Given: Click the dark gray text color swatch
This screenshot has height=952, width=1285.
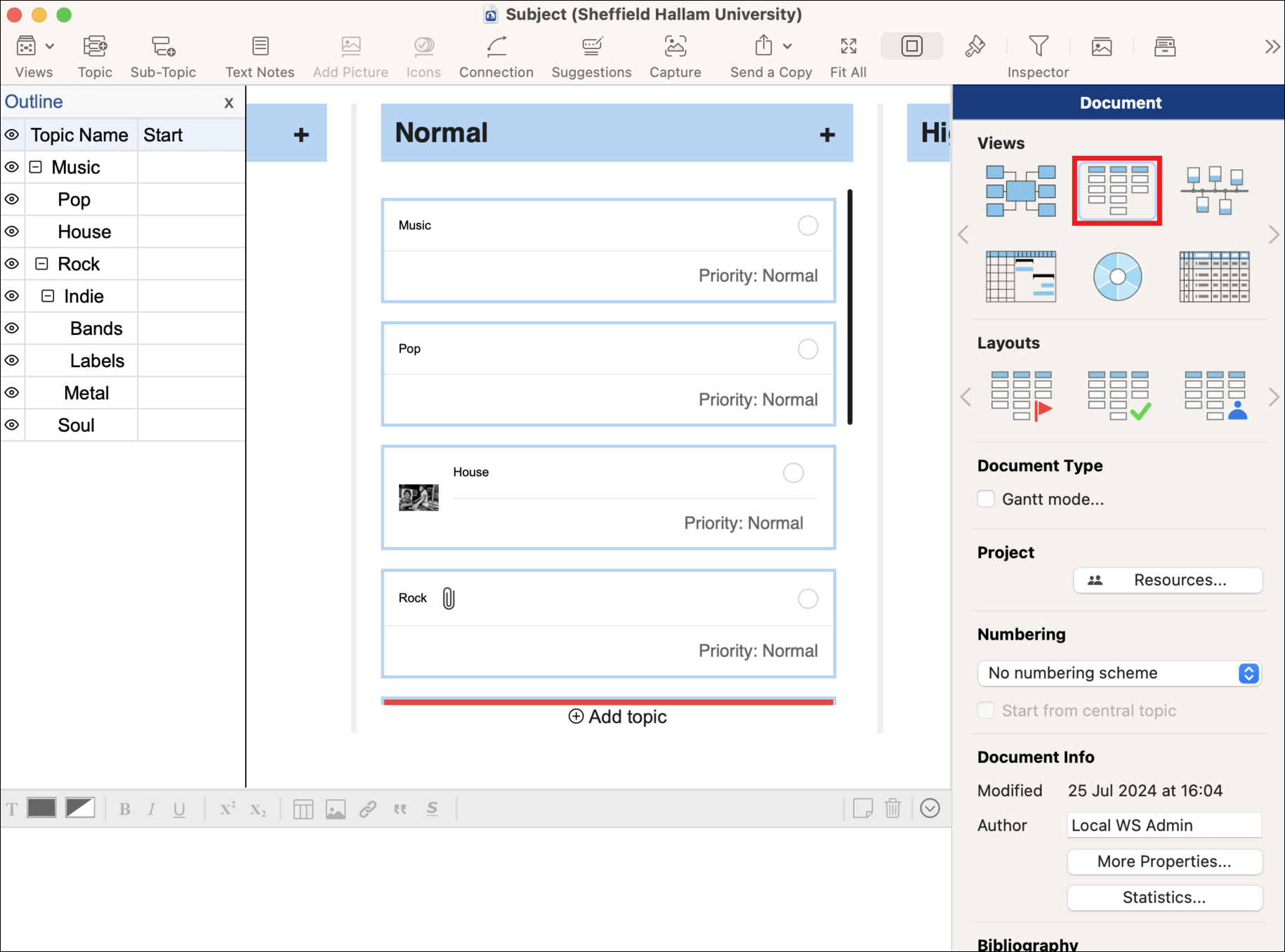Looking at the screenshot, I should [x=41, y=809].
